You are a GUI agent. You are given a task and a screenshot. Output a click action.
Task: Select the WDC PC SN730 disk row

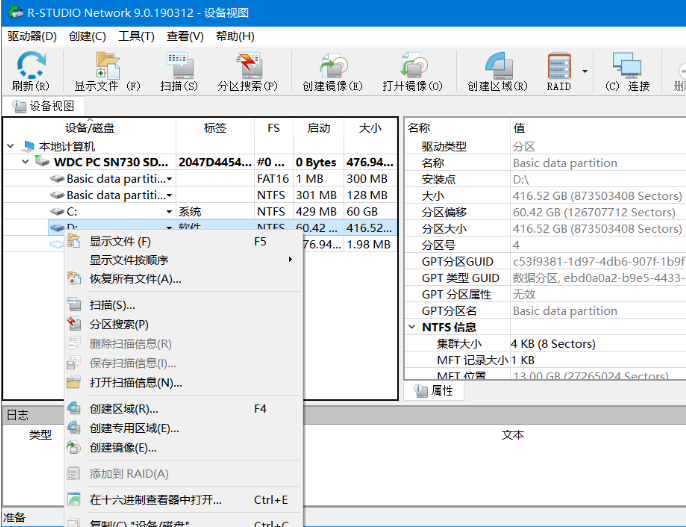pyautogui.click(x=200, y=162)
